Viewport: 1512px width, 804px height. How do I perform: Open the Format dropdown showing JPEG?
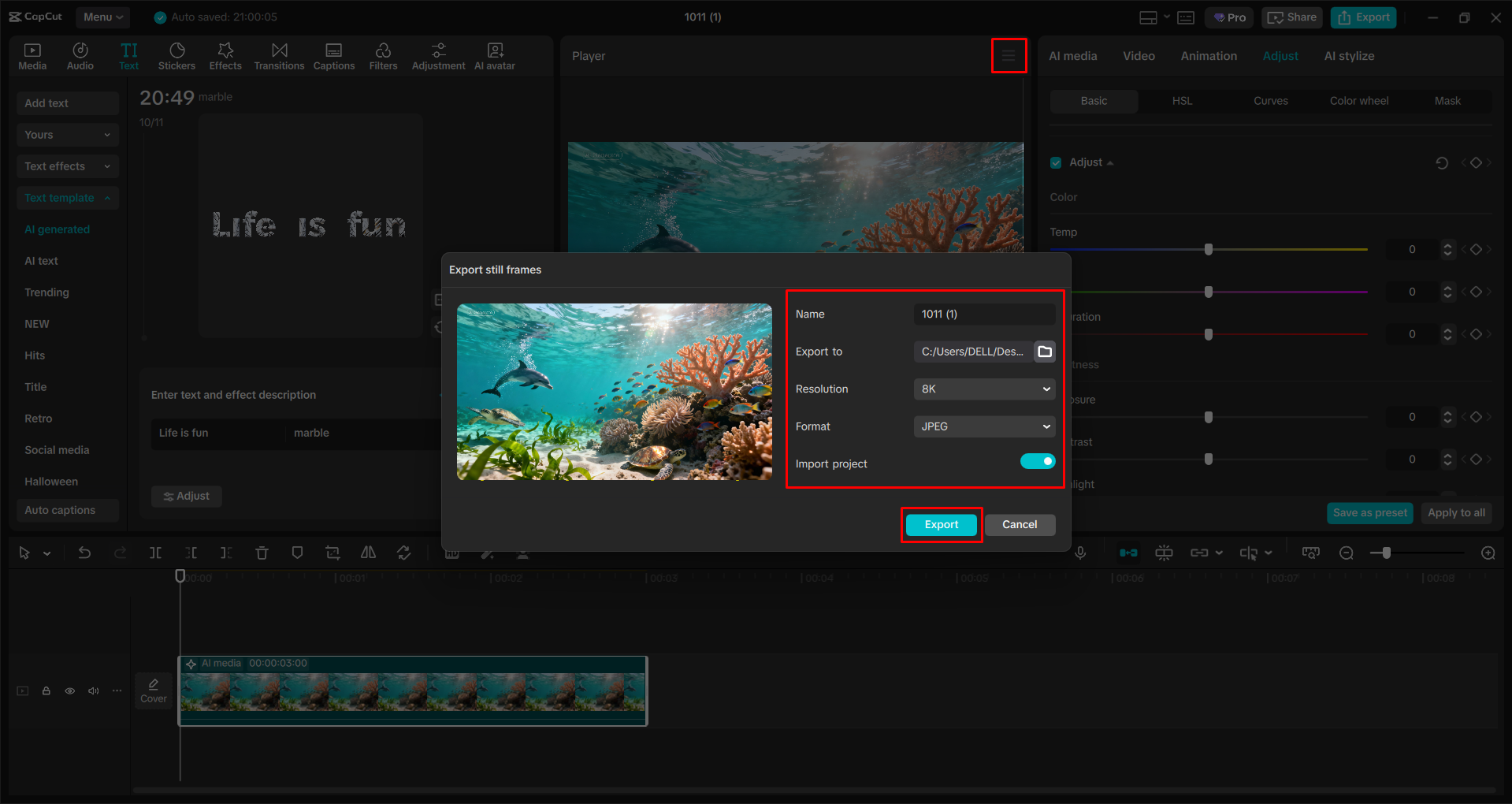tap(983, 426)
